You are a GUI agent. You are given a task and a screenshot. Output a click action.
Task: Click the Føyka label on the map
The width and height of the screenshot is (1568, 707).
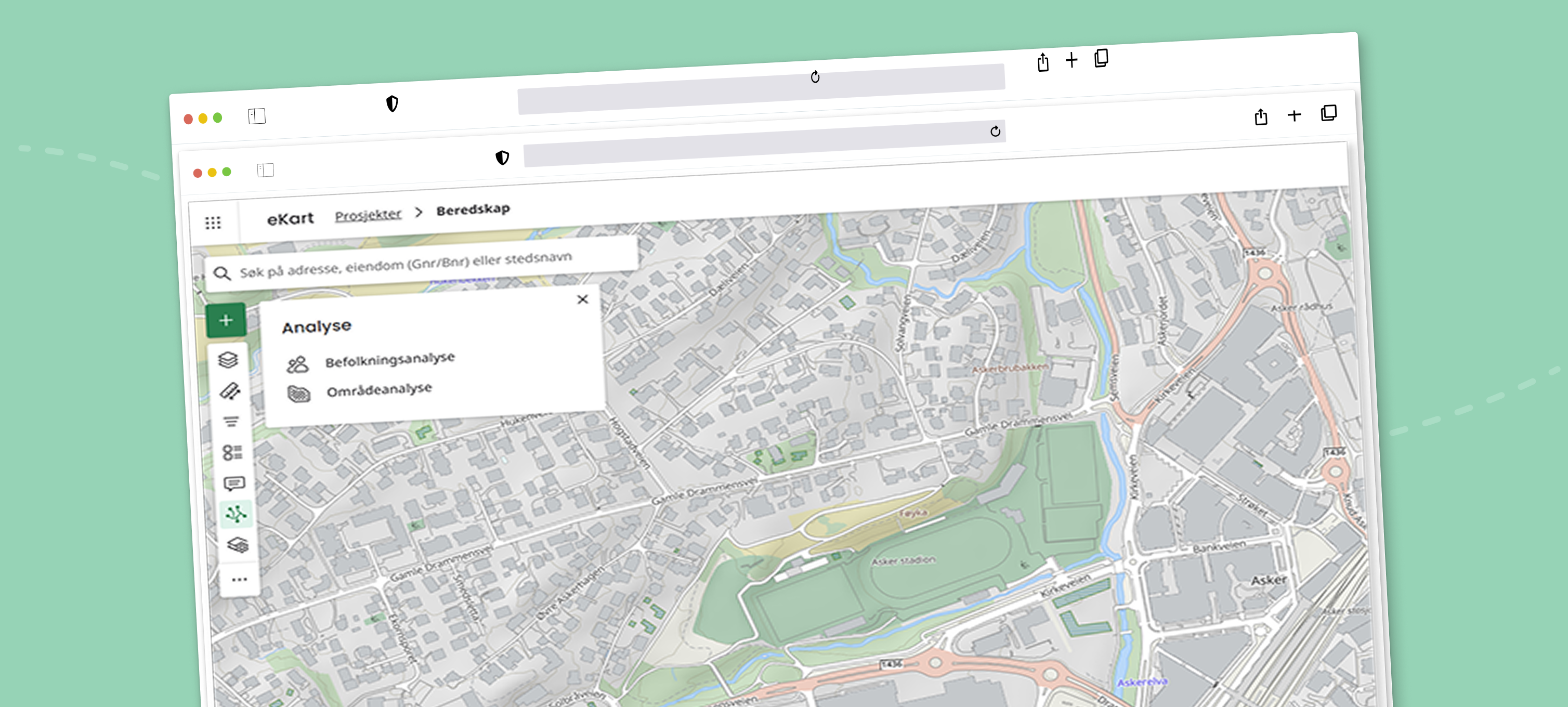click(x=912, y=513)
